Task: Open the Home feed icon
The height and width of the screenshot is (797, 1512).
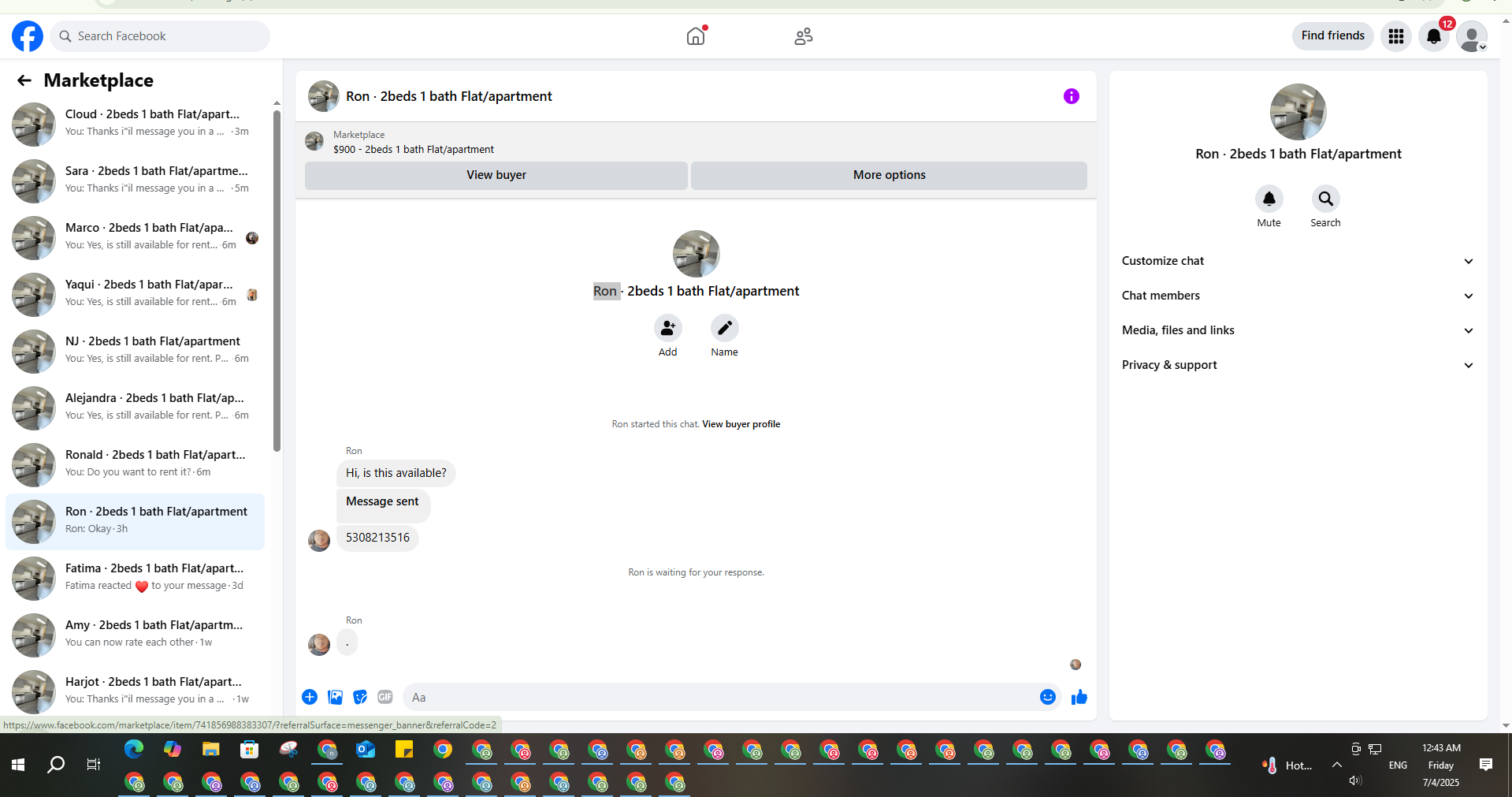Action: point(696,36)
